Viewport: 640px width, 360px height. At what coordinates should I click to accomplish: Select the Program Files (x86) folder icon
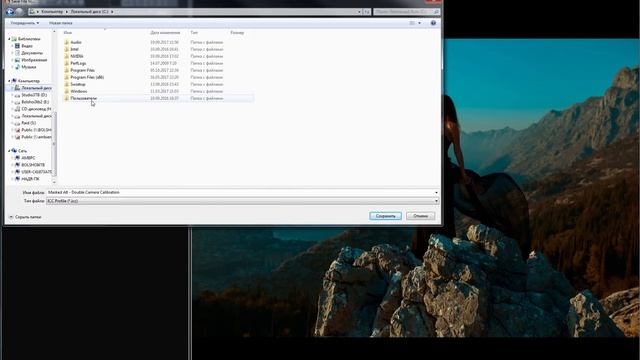click(x=67, y=77)
